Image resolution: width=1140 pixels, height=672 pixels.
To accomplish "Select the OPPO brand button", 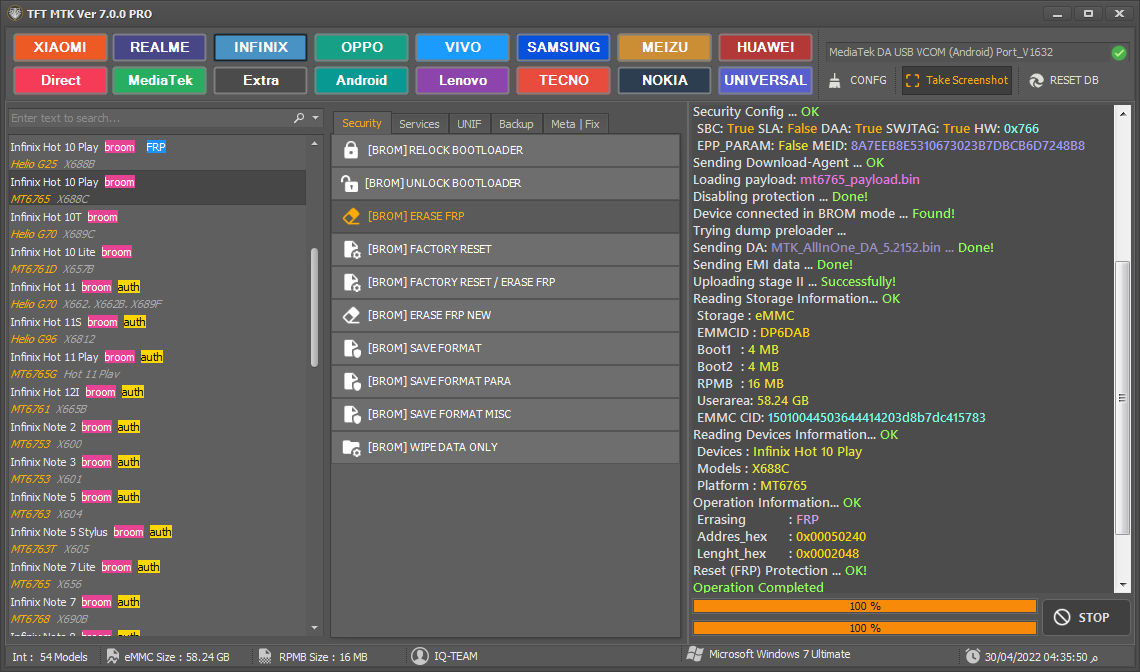I will coord(361,47).
